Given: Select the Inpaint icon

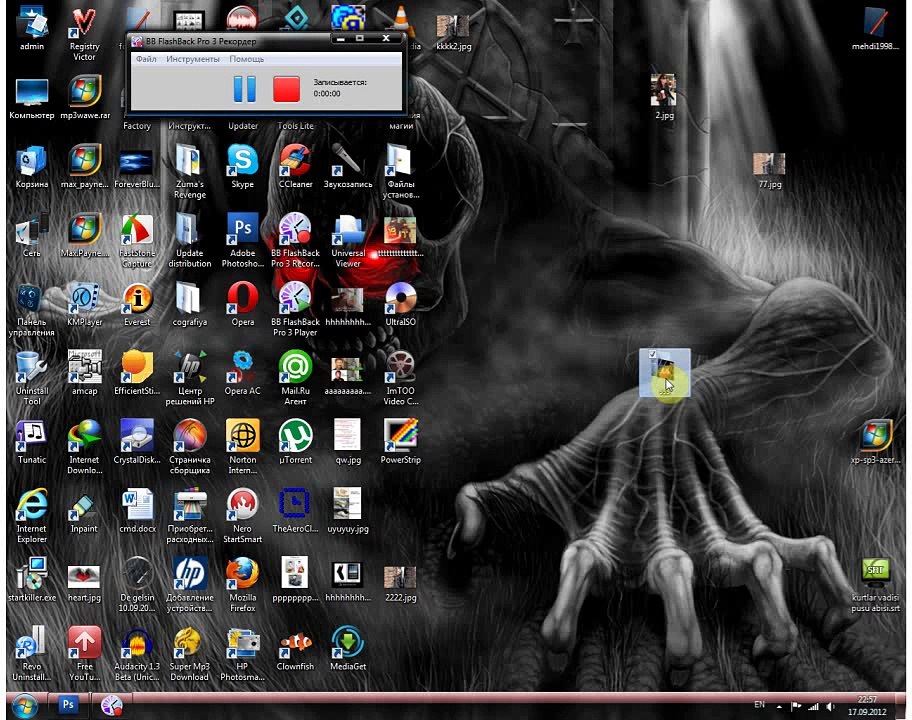Looking at the screenshot, I should point(84,510).
